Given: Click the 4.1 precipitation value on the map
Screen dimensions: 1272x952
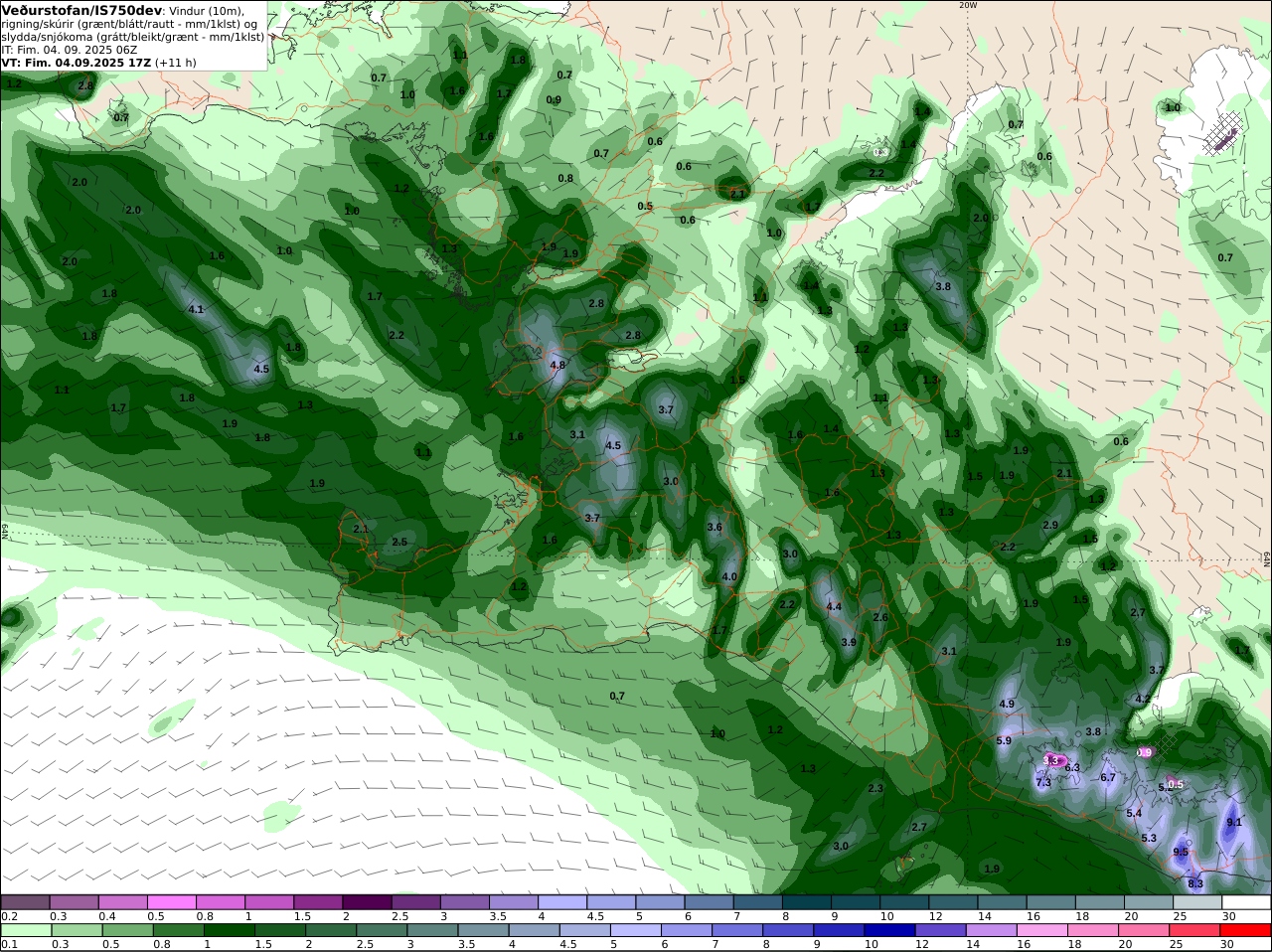Looking at the screenshot, I should pyautogui.click(x=196, y=309).
